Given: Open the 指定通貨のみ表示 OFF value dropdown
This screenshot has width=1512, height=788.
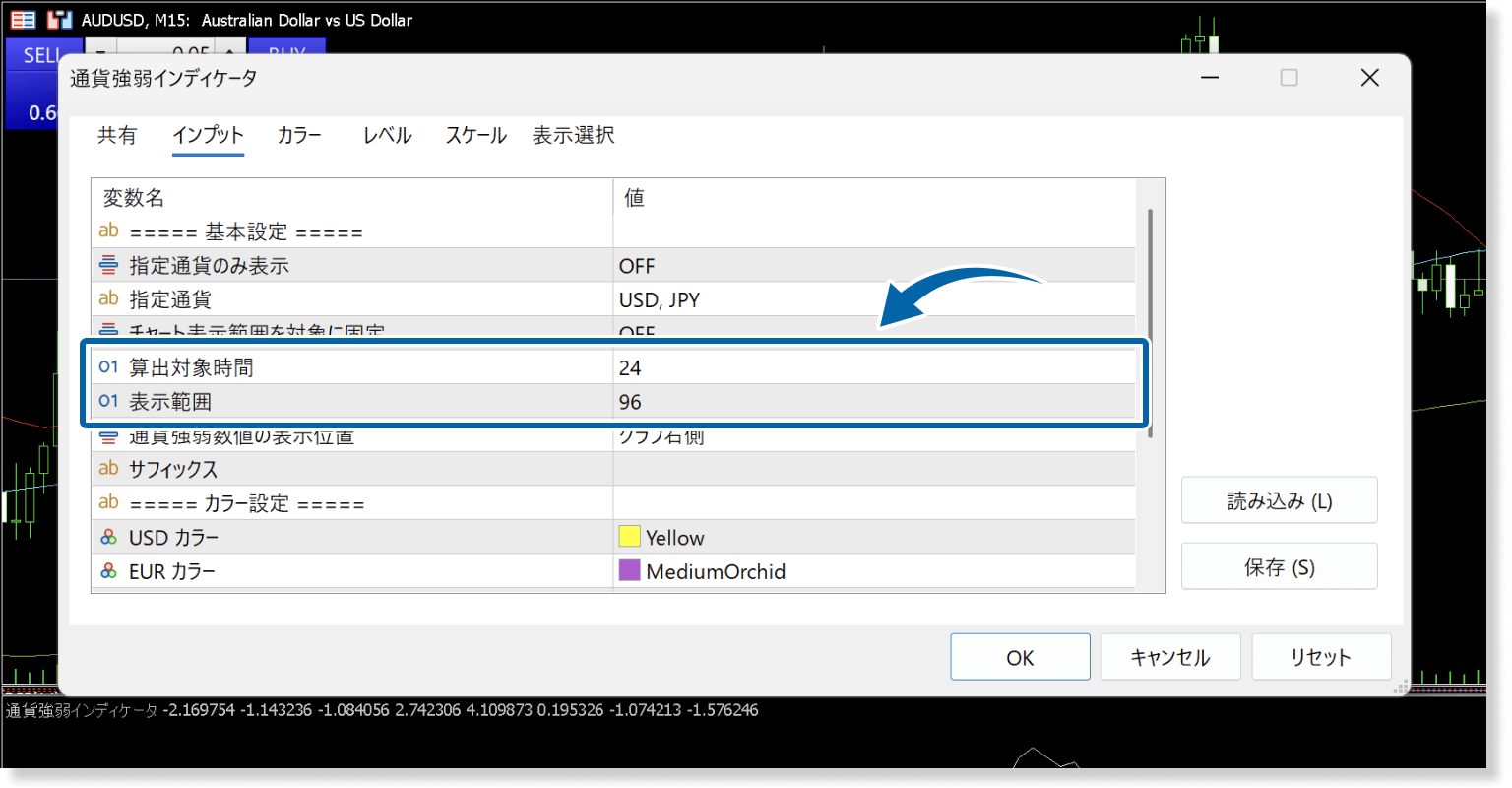Looking at the screenshot, I should click(872, 266).
